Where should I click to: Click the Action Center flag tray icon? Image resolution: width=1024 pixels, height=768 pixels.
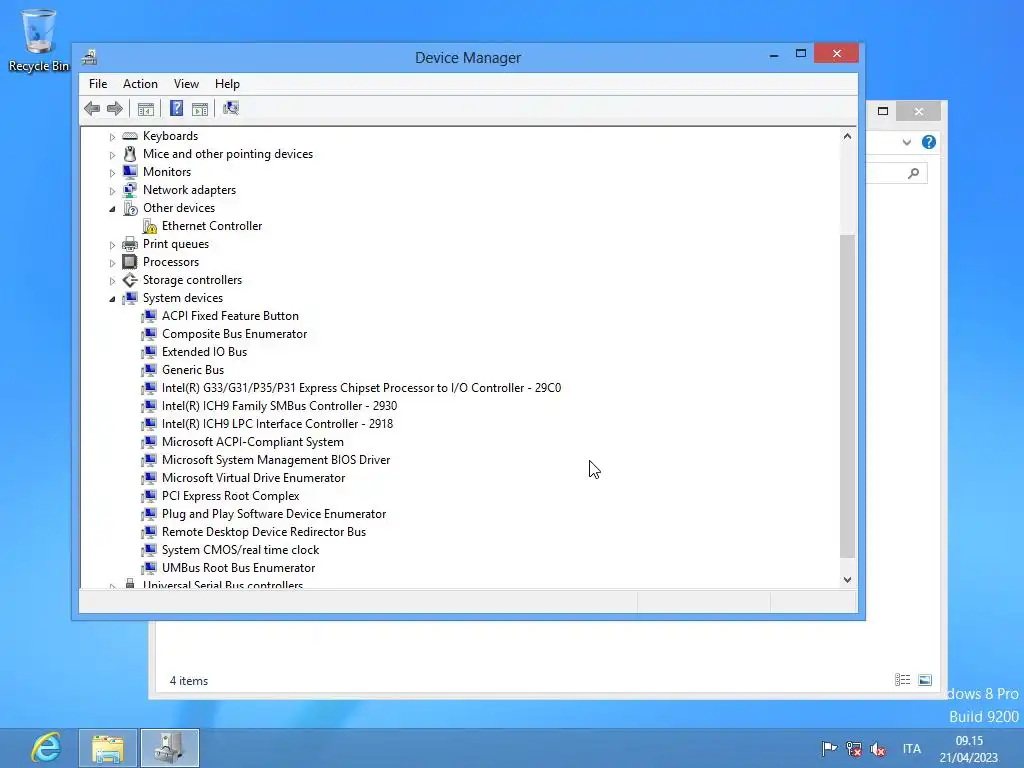point(829,748)
